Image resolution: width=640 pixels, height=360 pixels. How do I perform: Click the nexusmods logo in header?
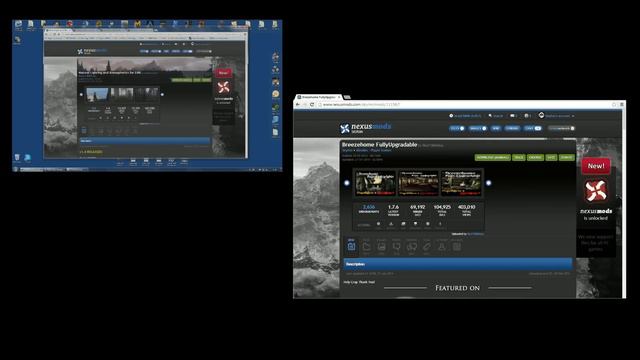tap(365, 128)
